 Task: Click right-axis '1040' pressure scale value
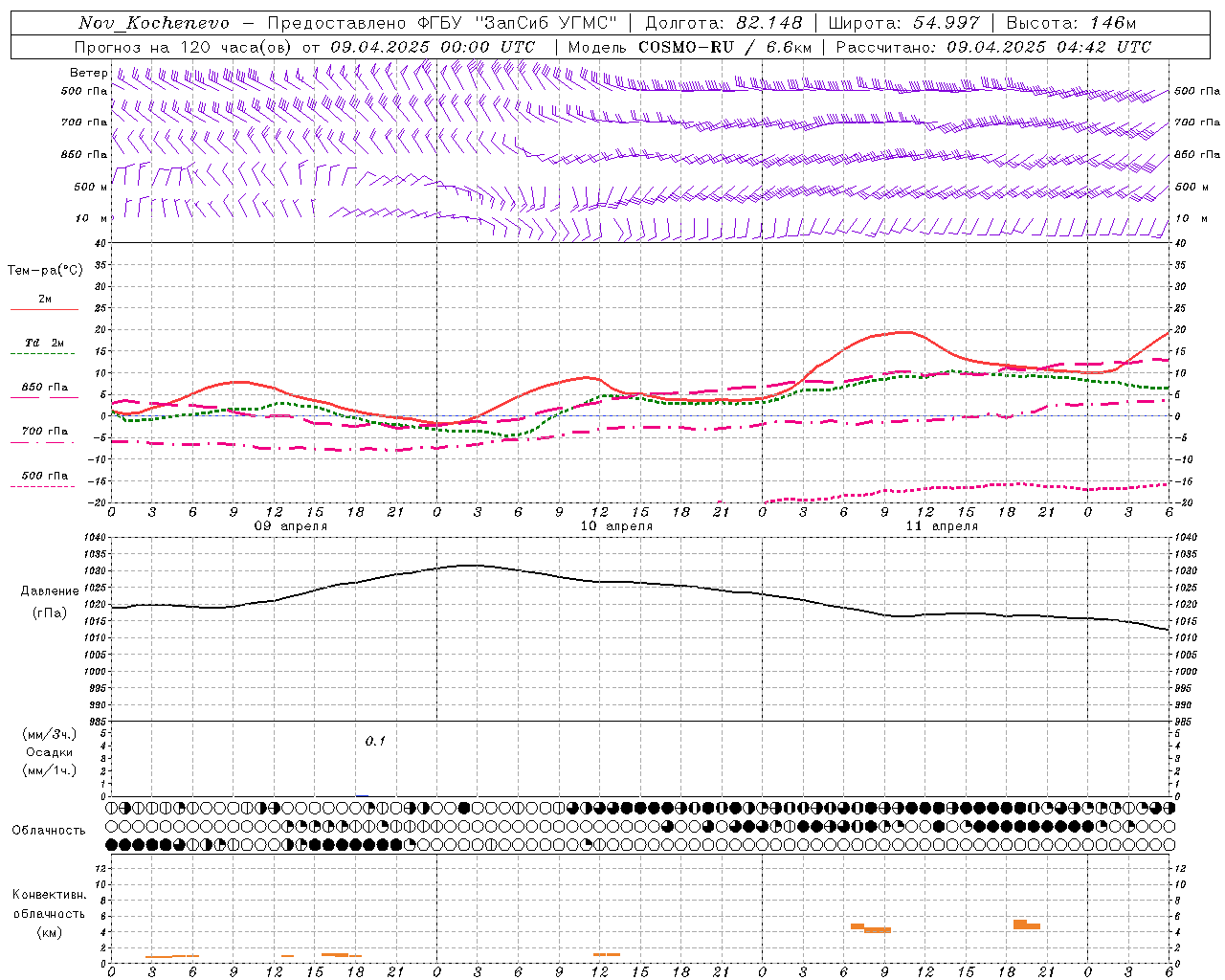(1186, 537)
